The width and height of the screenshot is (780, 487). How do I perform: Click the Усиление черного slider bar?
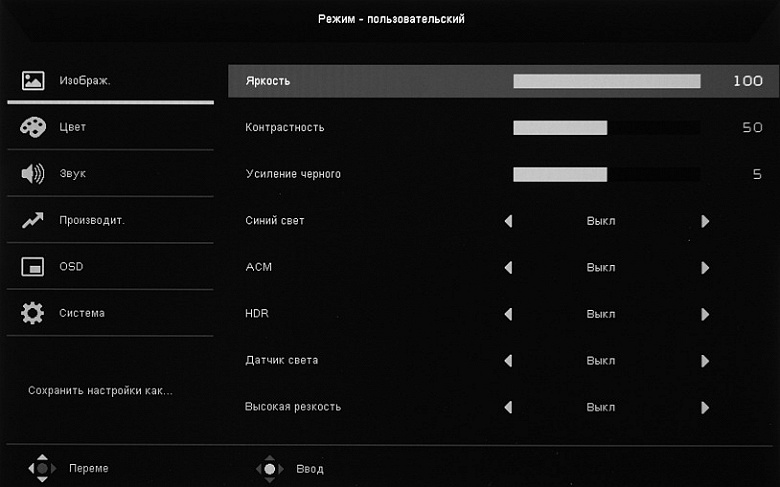(606, 174)
